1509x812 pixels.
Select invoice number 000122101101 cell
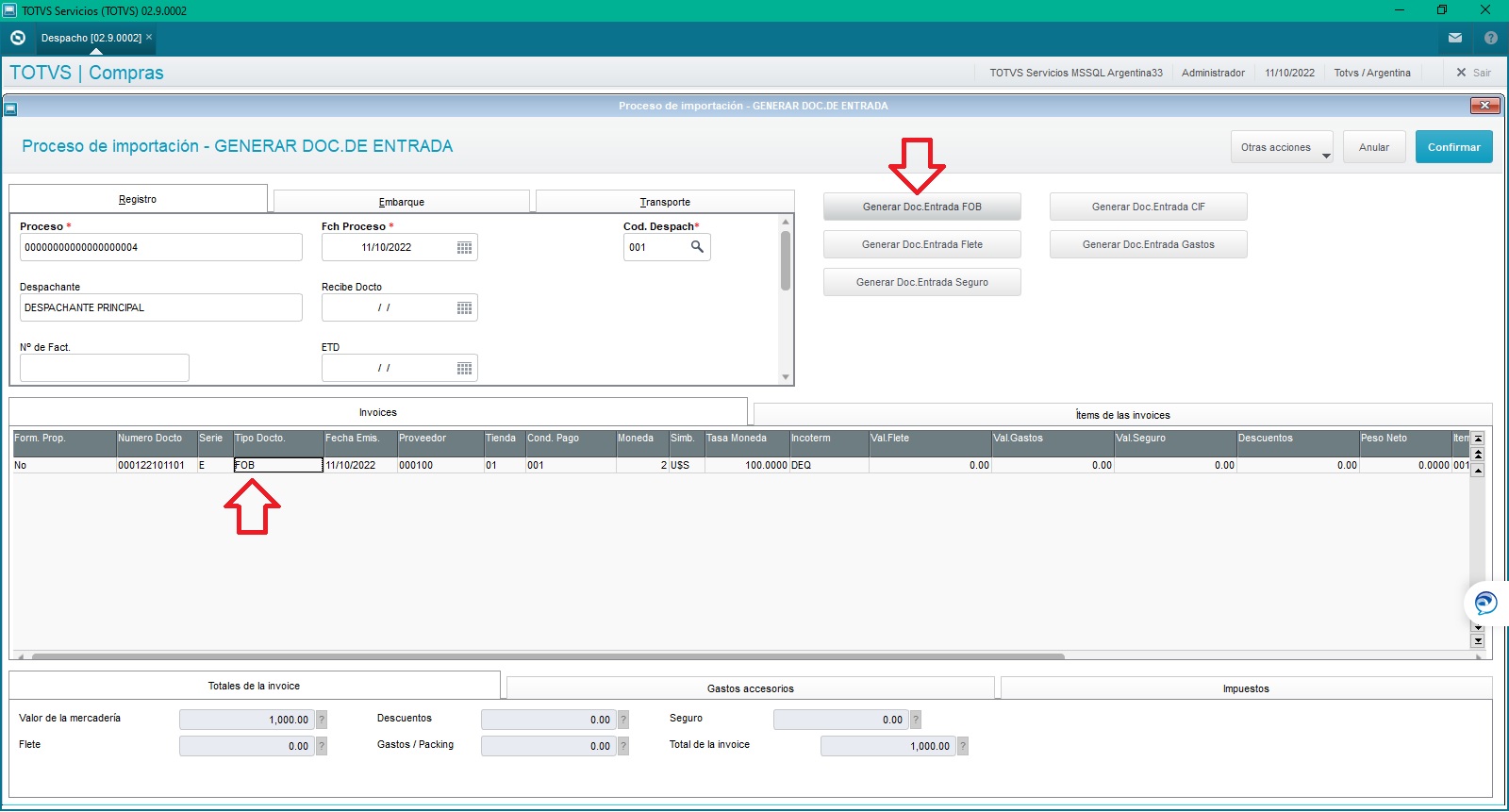[157, 465]
